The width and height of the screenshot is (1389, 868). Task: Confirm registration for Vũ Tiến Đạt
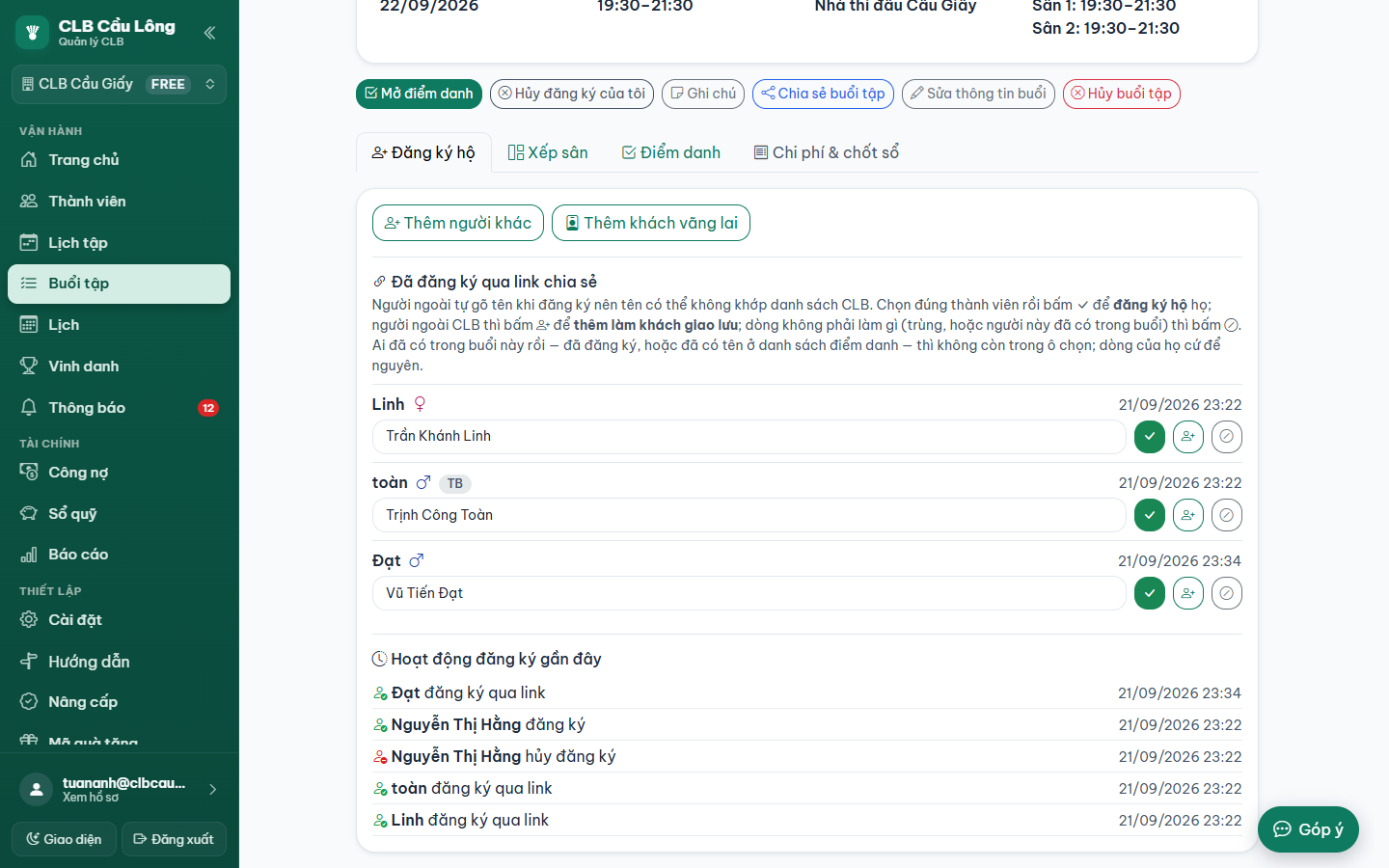click(1150, 593)
